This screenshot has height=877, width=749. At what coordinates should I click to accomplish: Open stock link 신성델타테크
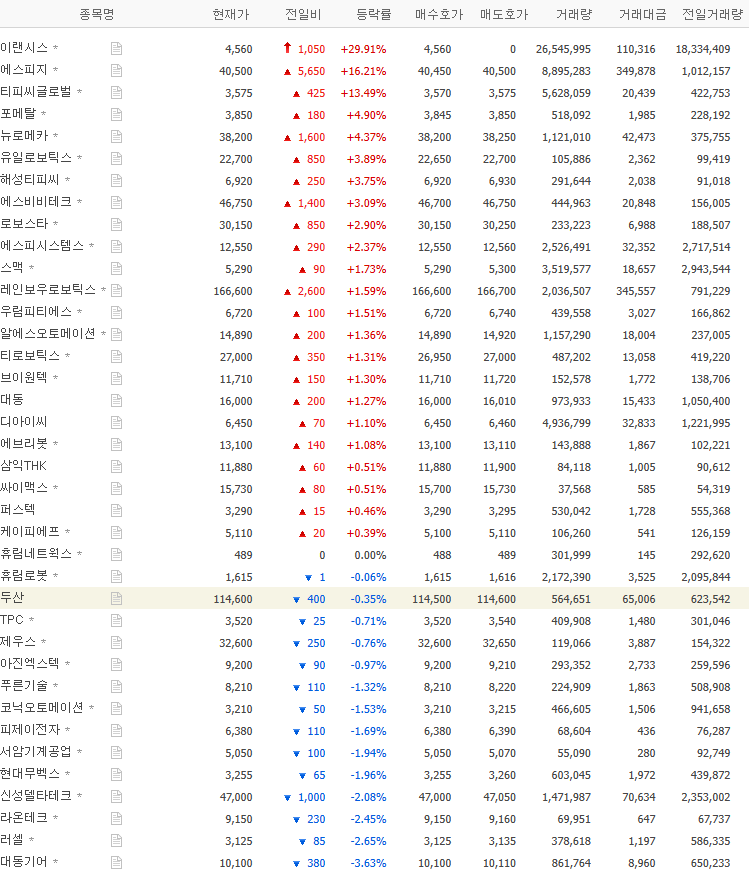point(36,795)
